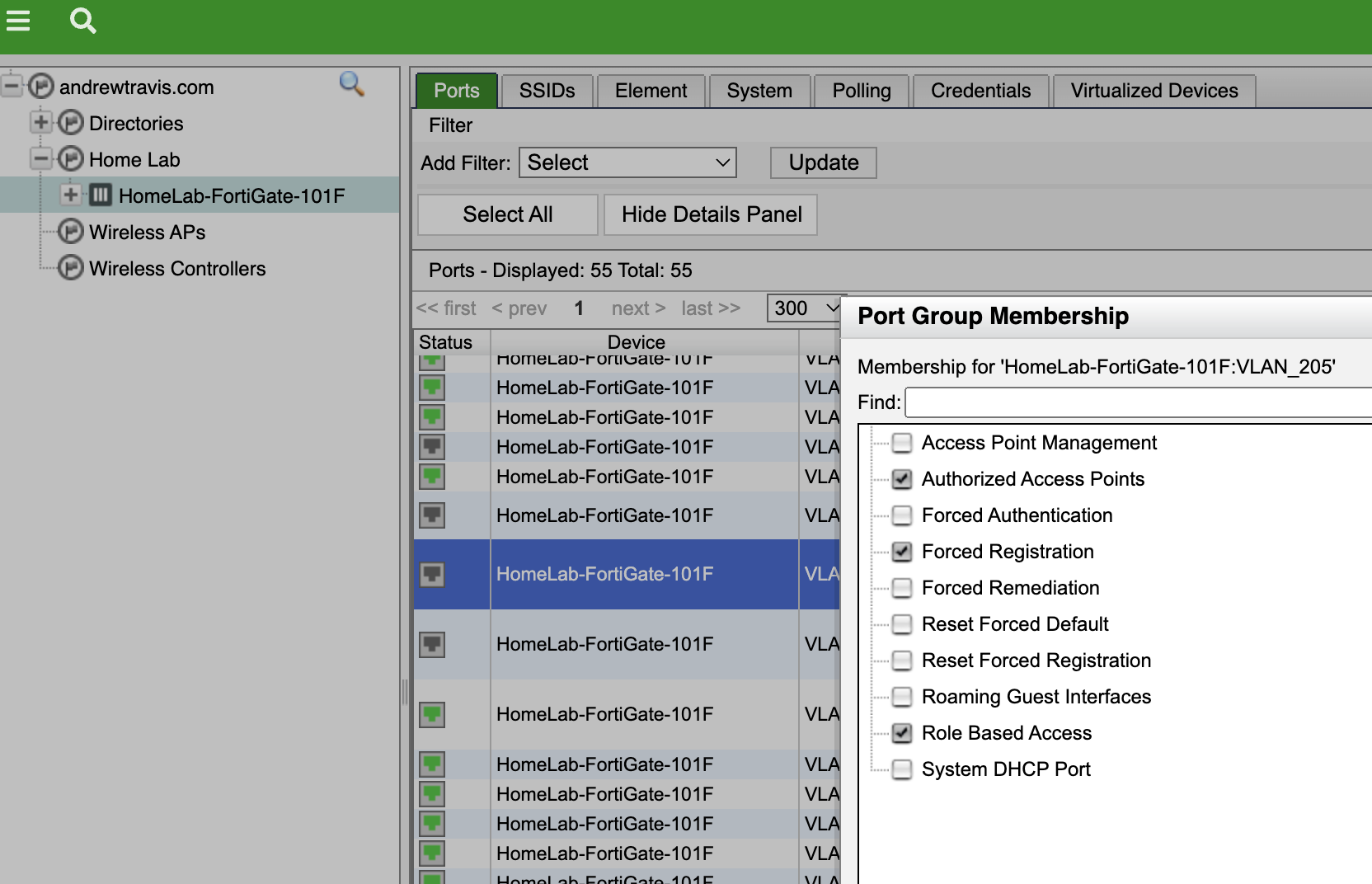Image resolution: width=1372 pixels, height=884 pixels.
Task: Check Forced Authentication group
Action: point(902,515)
